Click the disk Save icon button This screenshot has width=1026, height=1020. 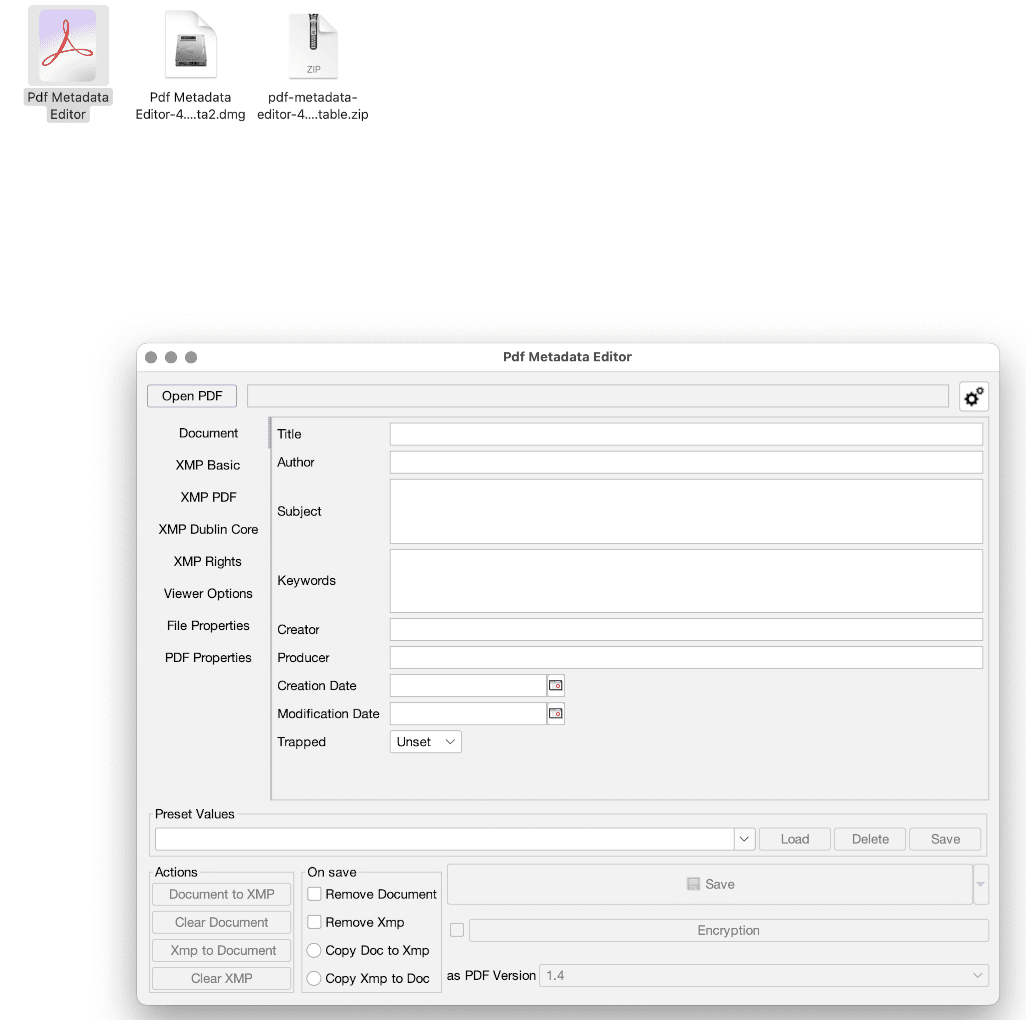[x=710, y=884]
